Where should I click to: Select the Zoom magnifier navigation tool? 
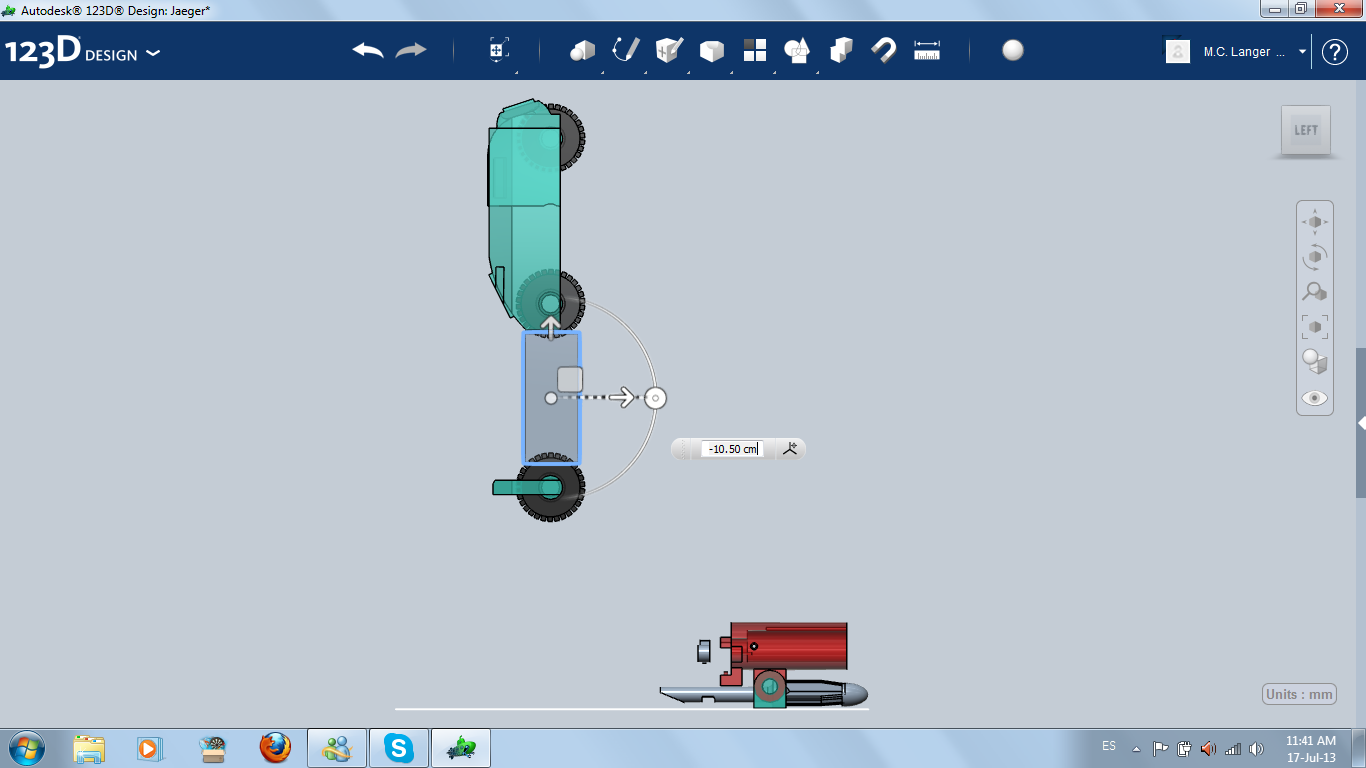tap(1315, 291)
